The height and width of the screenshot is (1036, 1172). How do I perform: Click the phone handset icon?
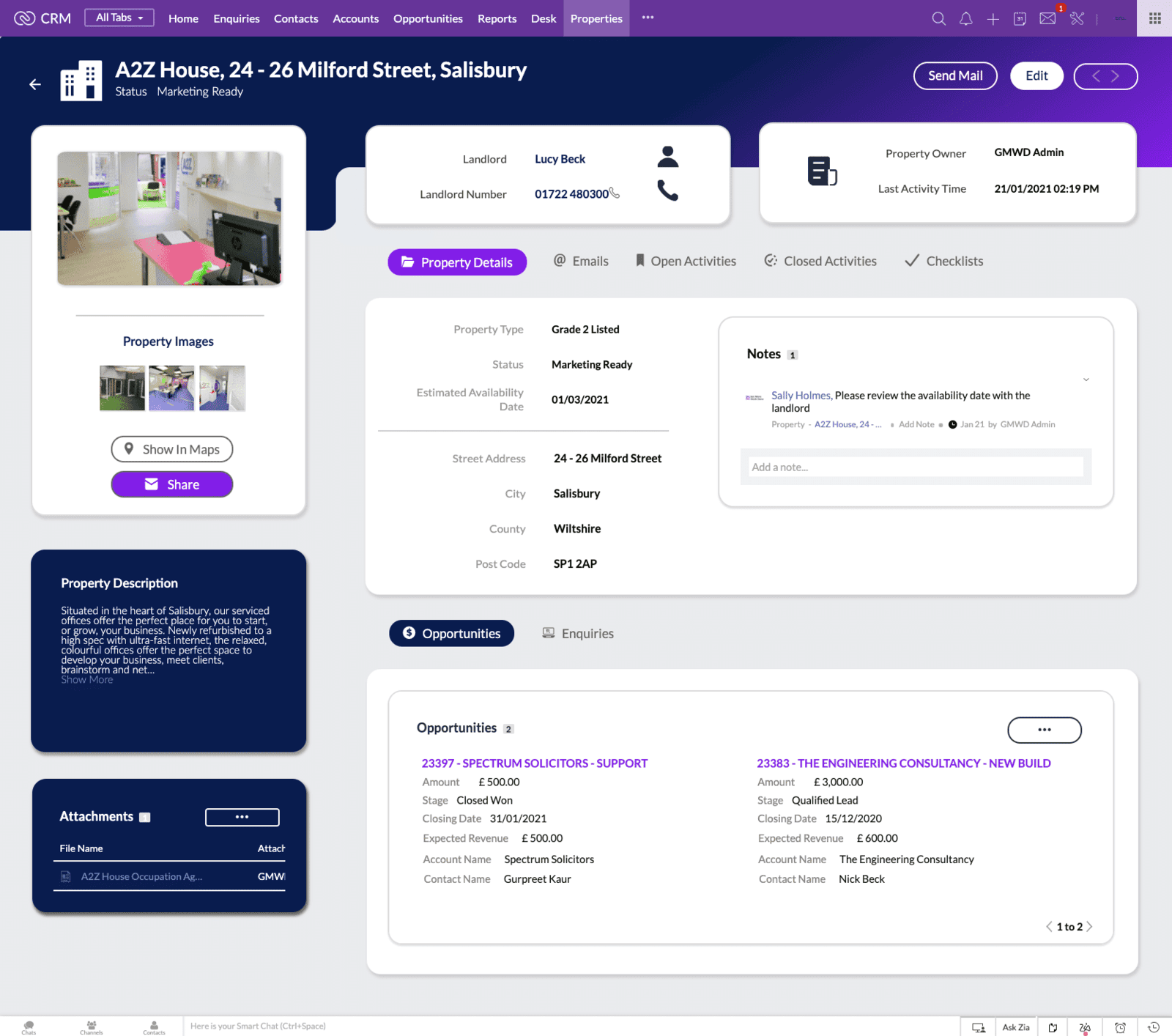667,191
